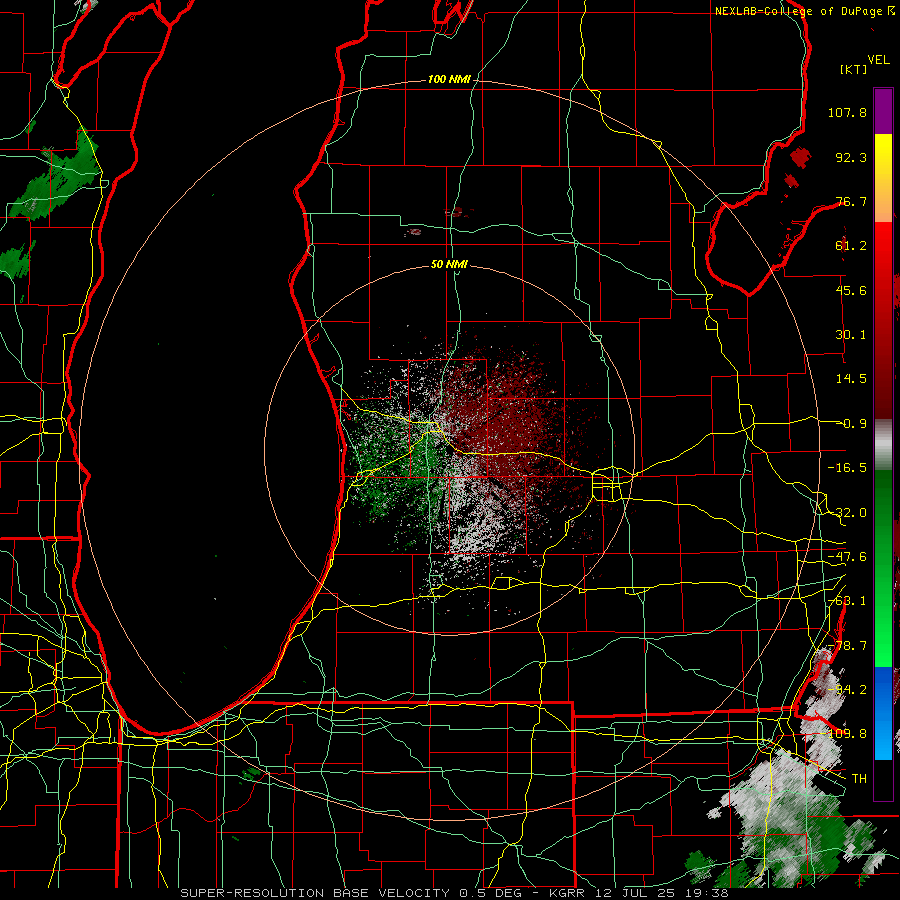
Task: Pick the gray segment of the velocity bar
Action: [x=883, y=445]
